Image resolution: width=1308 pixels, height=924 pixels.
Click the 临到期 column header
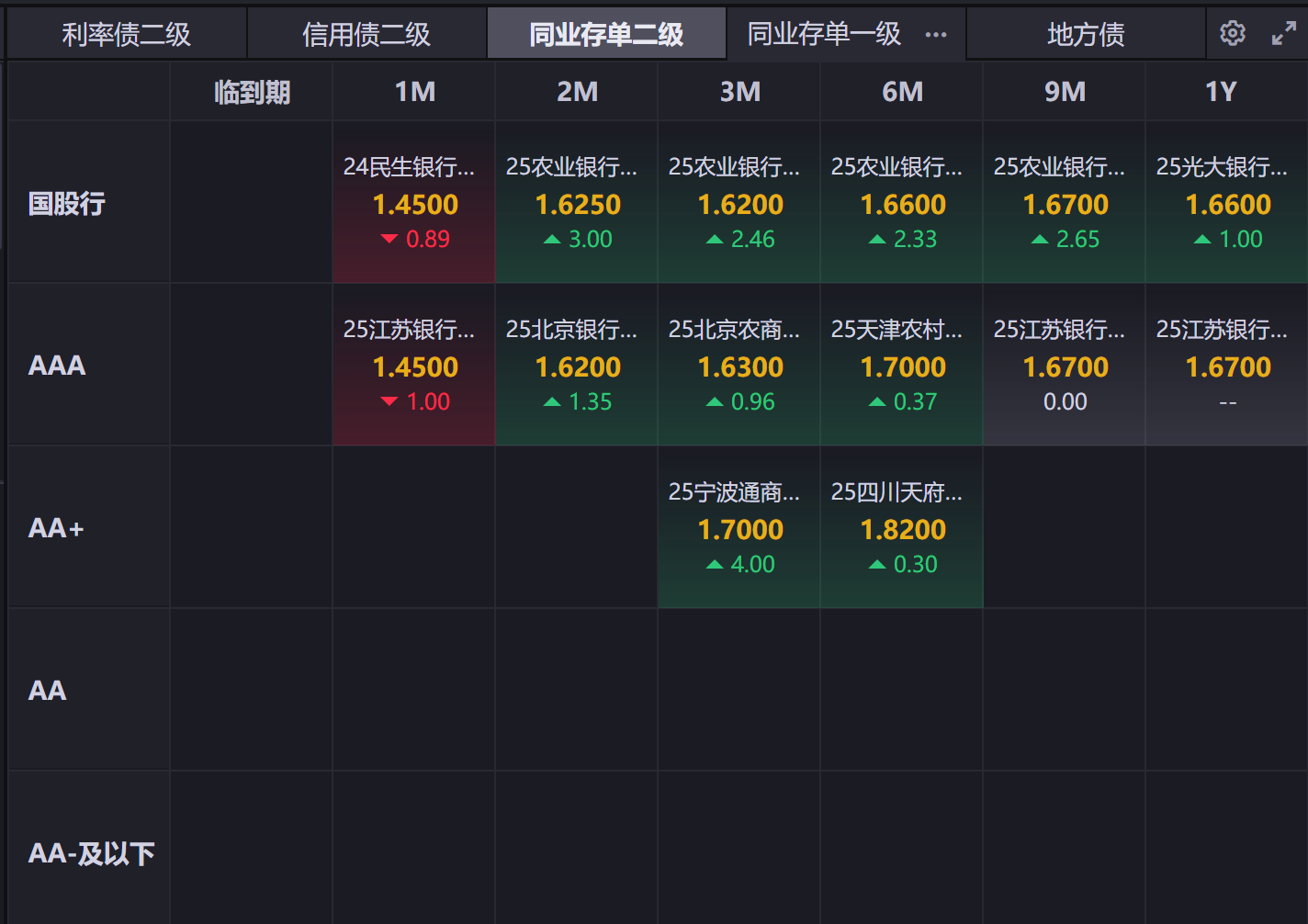pos(252,92)
